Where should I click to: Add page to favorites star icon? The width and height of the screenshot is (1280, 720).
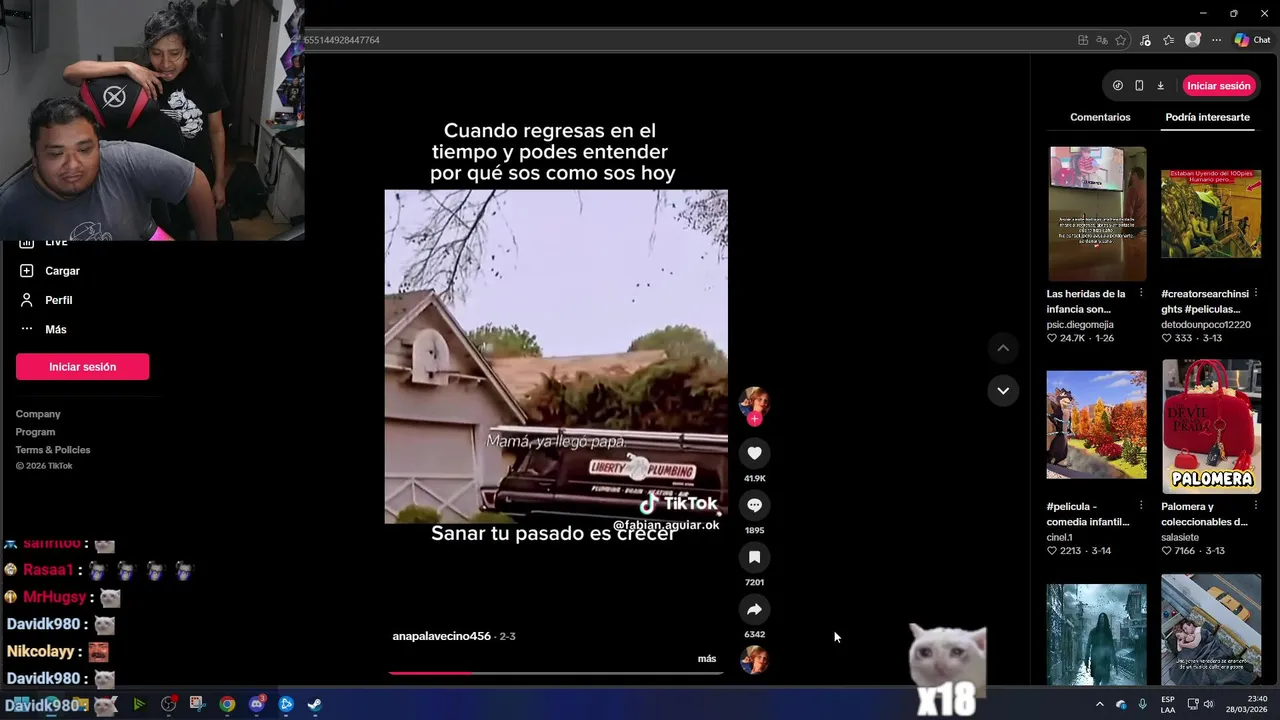[x=1121, y=40]
